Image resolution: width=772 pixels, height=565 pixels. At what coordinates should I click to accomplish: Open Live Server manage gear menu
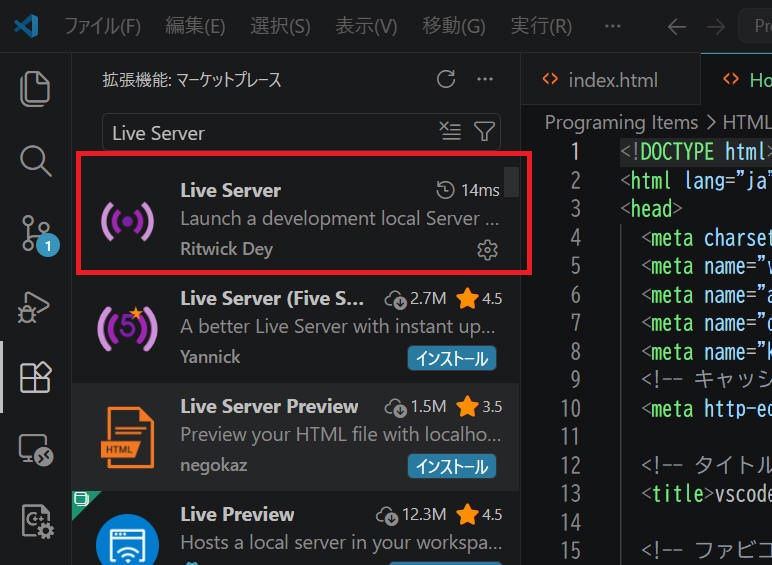tap(487, 250)
